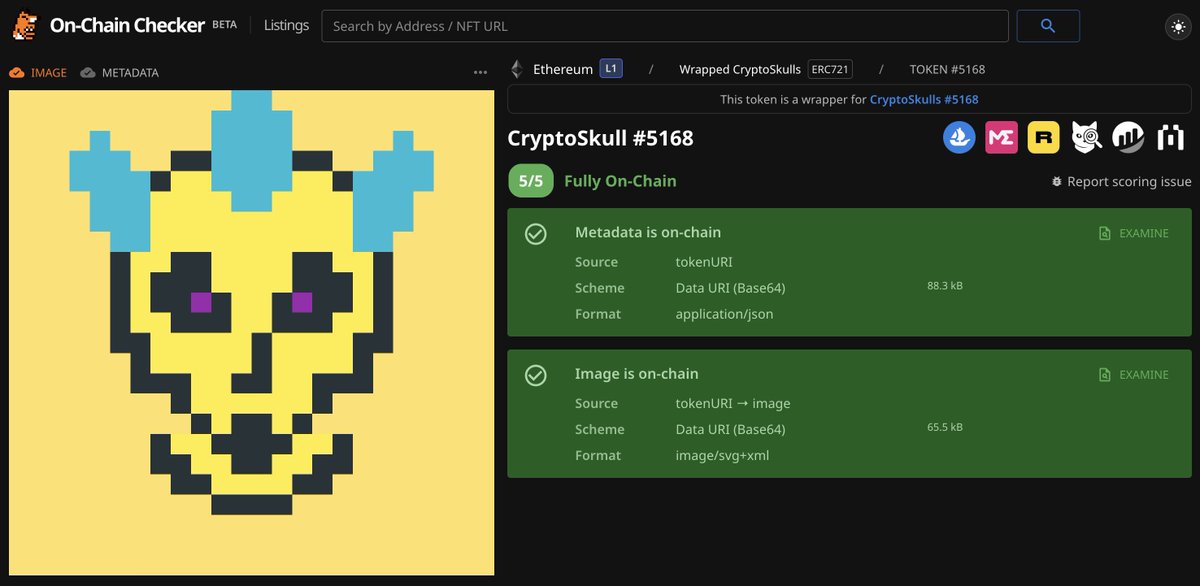
Task: Click the Image is on-chain heading
Action: point(637,374)
